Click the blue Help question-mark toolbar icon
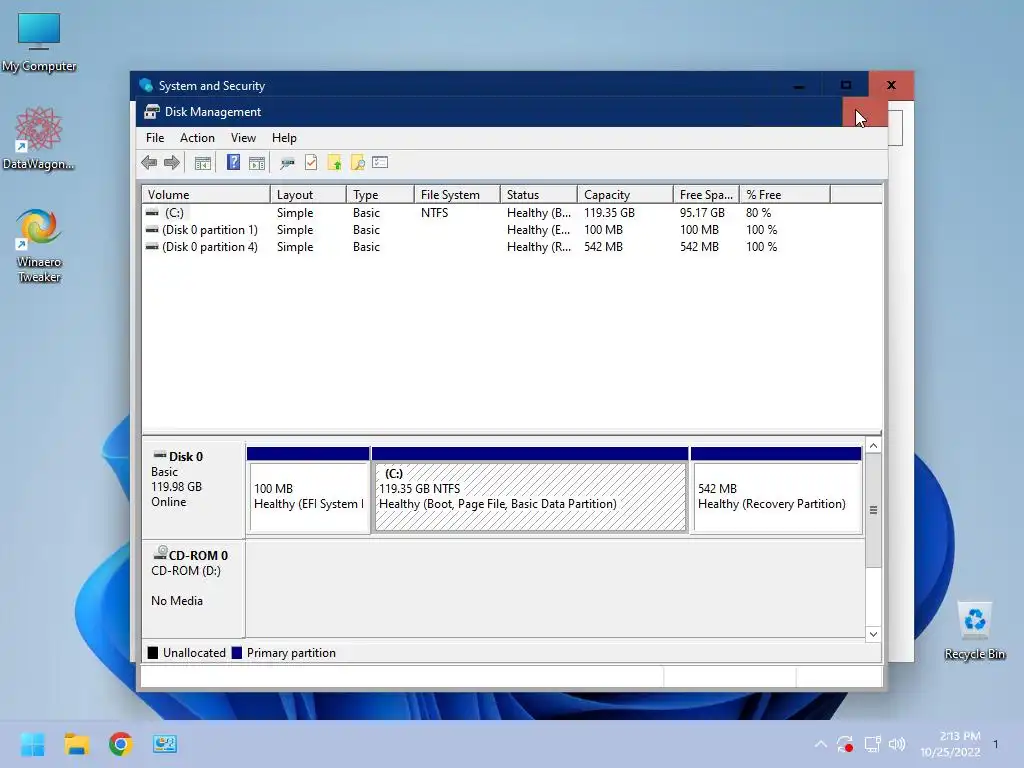The width and height of the screenshot is (1024, 768). pos(233,162)
